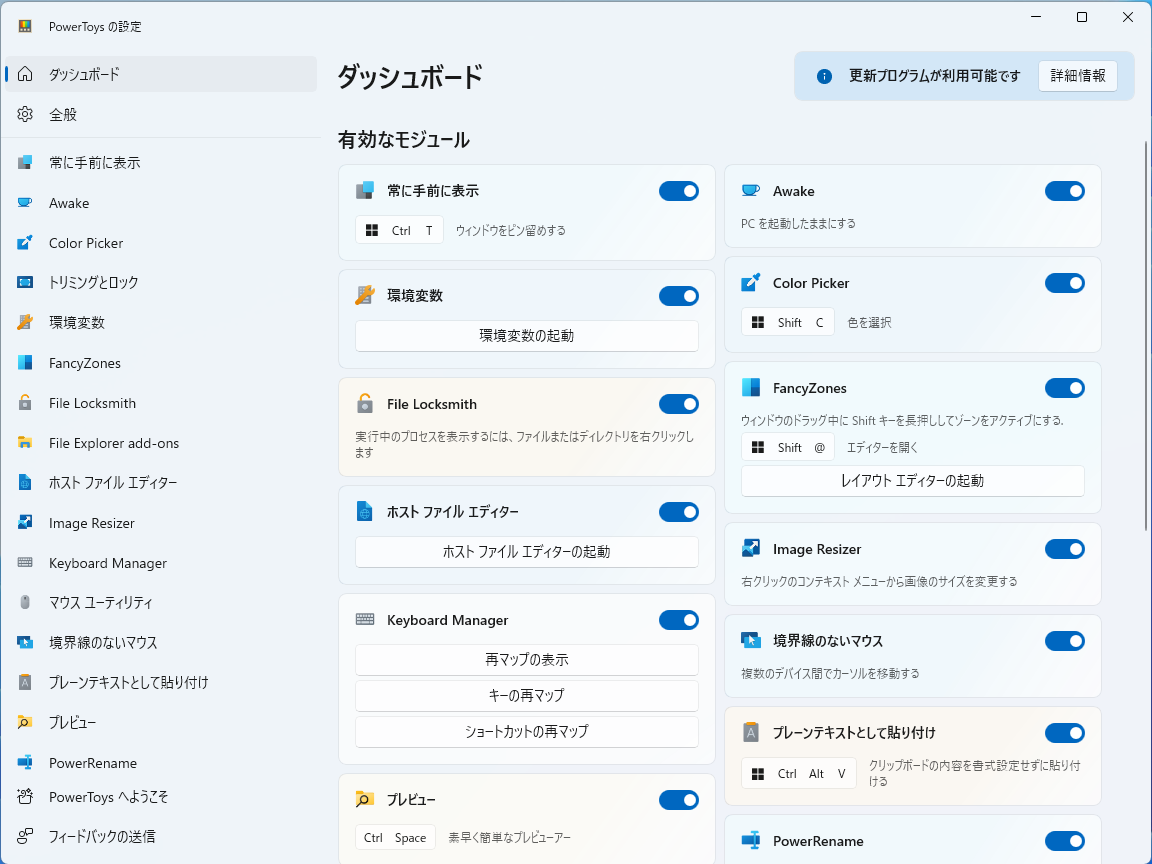The image size is (1152, 864).
Task: Click the Awake coffee cup icon
Action: pos(24,203)
